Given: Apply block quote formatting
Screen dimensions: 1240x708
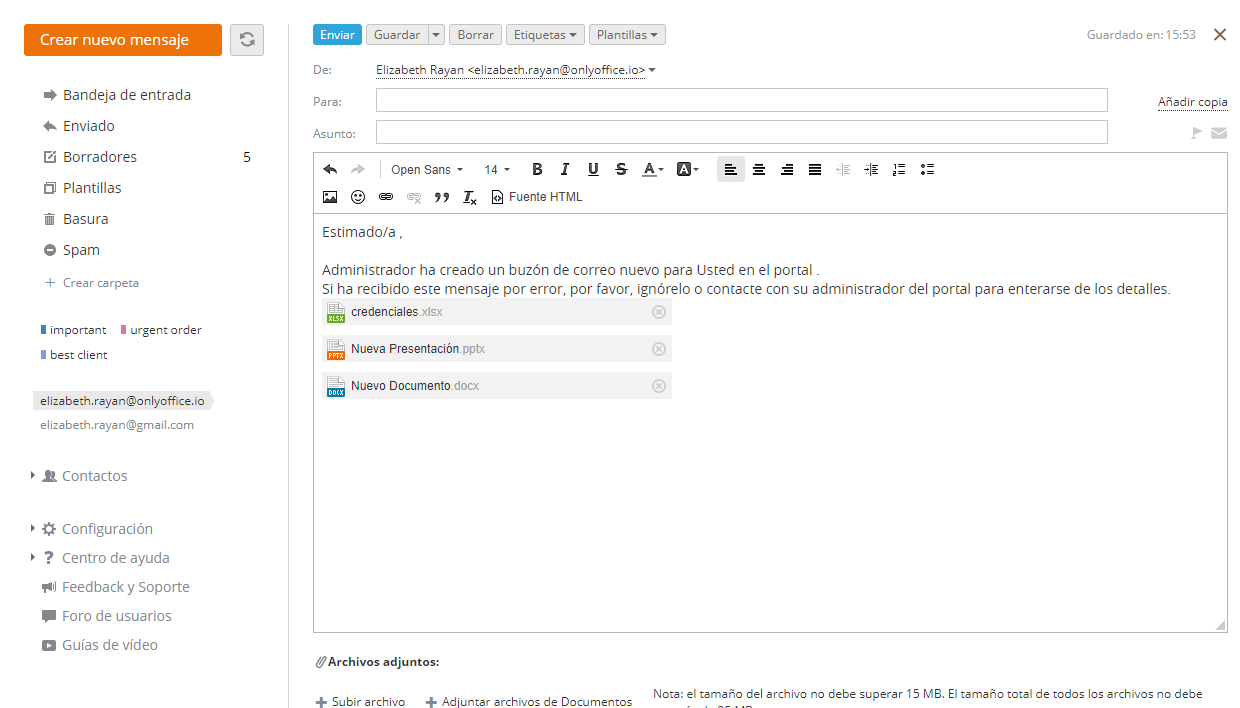Looking at the screenshot, I should coord(442,198).
